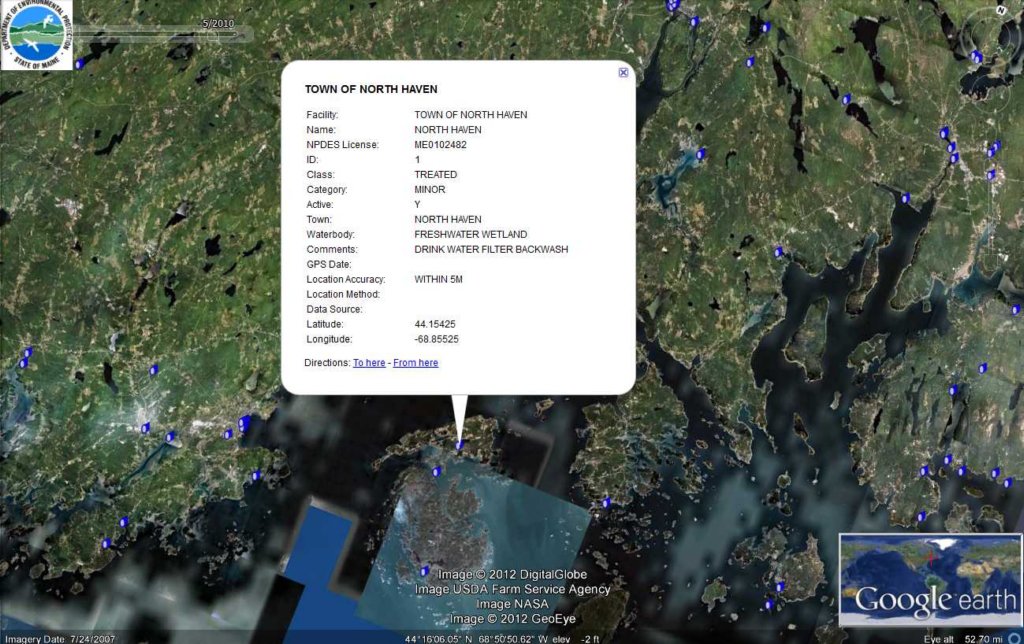Get directions with the "To here" link
This screenshot has height=644, width=1024.
(x=369, y=362)
